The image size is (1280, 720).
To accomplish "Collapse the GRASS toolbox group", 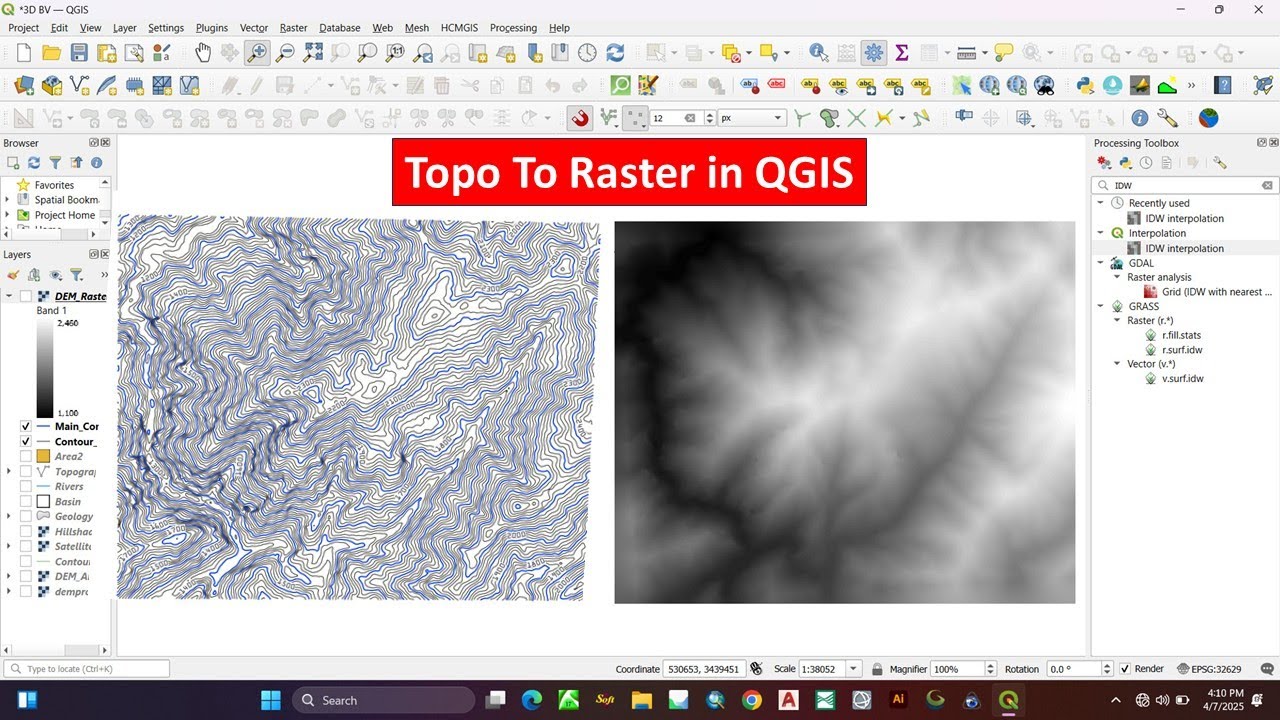I will 1101,306.
